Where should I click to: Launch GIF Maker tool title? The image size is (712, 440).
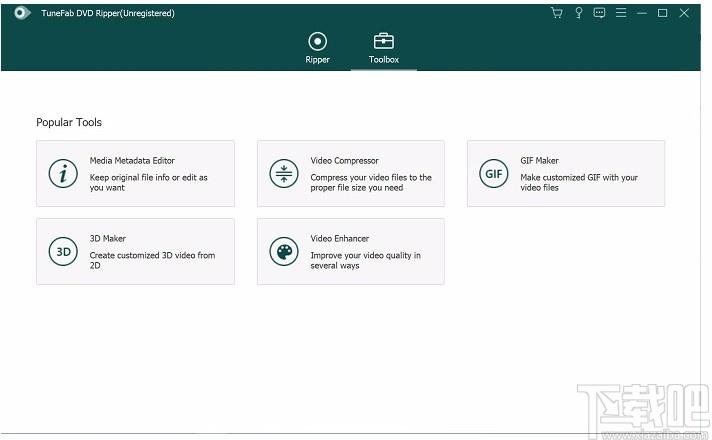coord(539,161)
